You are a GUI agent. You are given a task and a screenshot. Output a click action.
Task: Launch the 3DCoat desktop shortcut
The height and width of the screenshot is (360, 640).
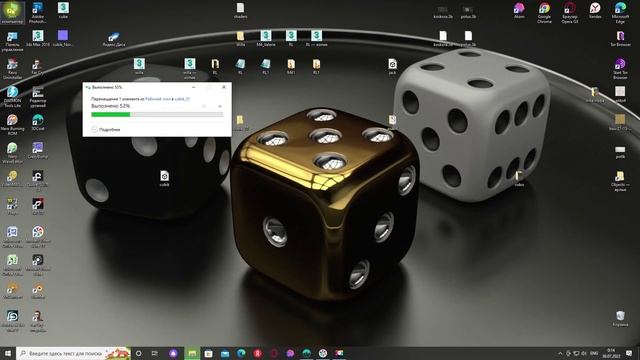(38, 122)
